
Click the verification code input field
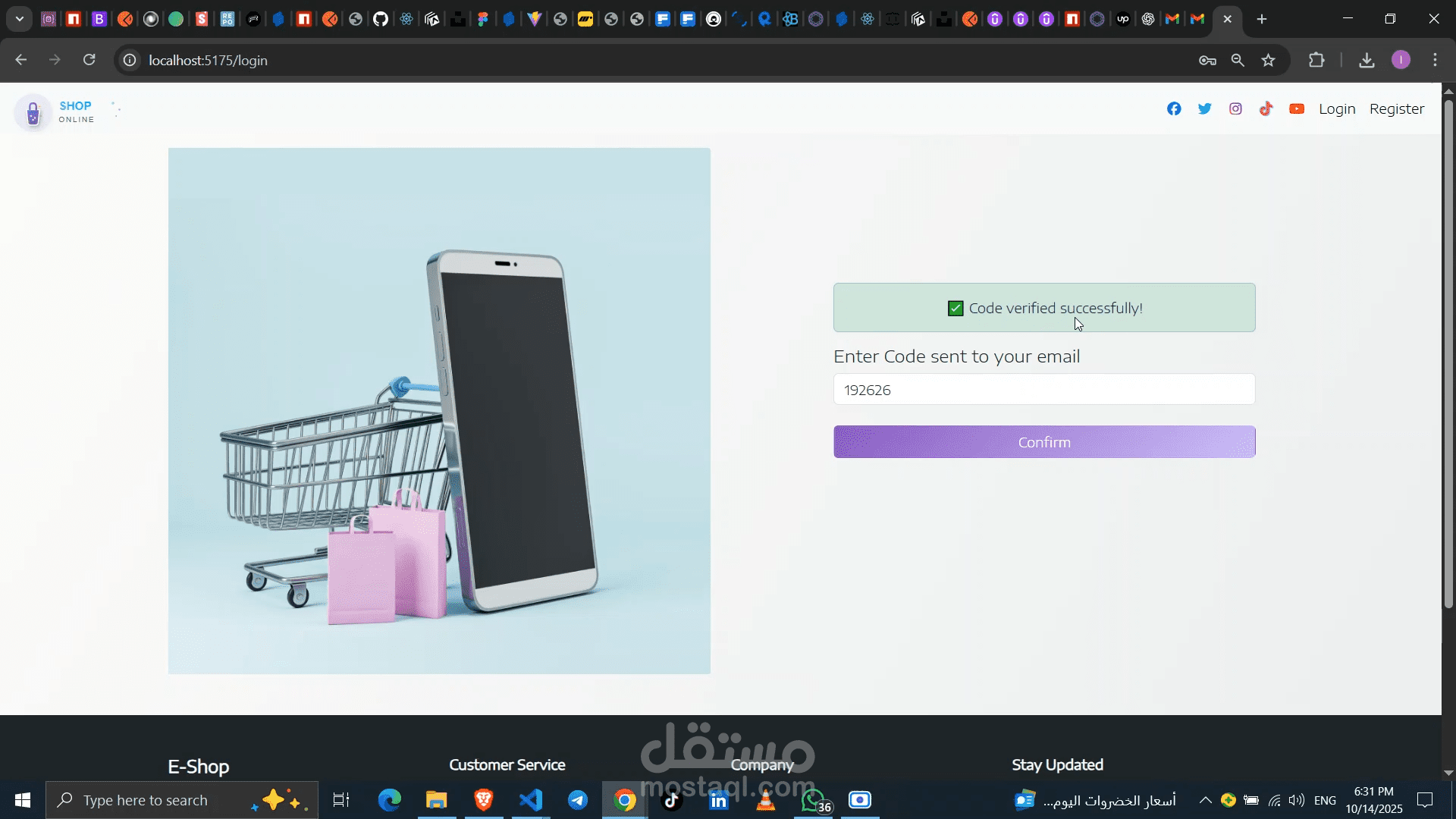coord(1043,390)
